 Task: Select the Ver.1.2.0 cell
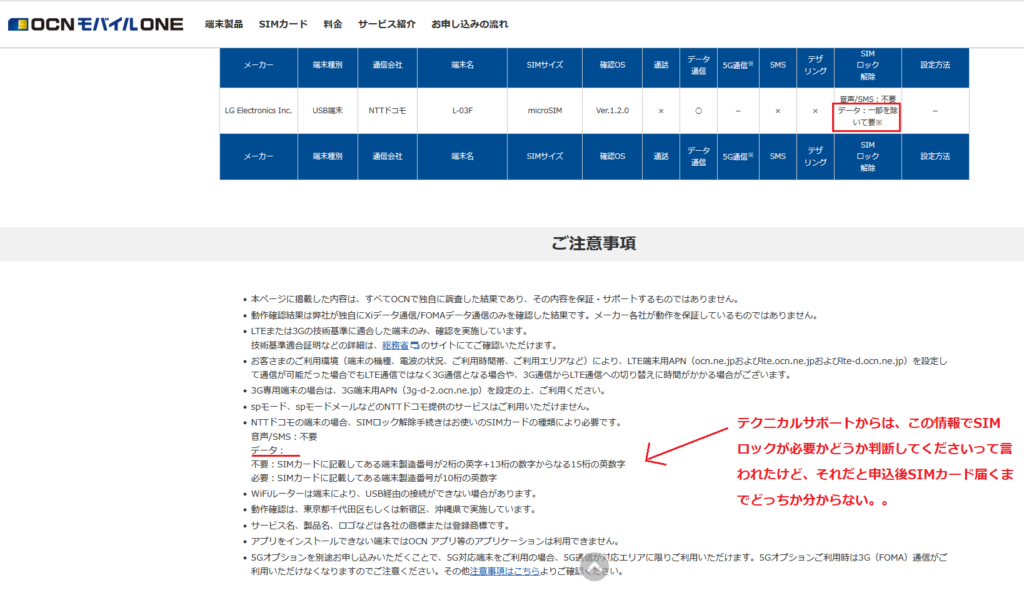pos(612,111)
